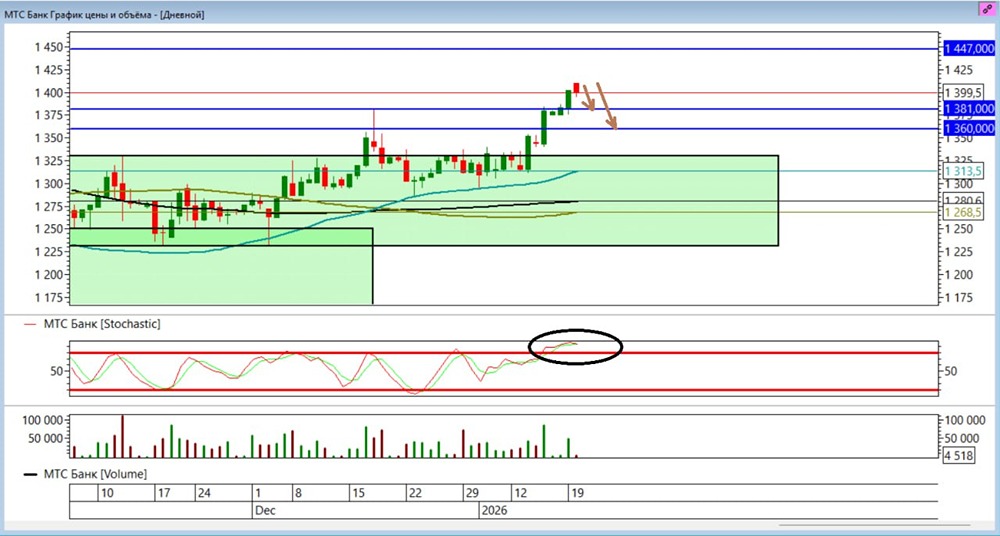Click the date label '12' on the time axis
The image size is (1000, 536).
[x=520, y=493]
